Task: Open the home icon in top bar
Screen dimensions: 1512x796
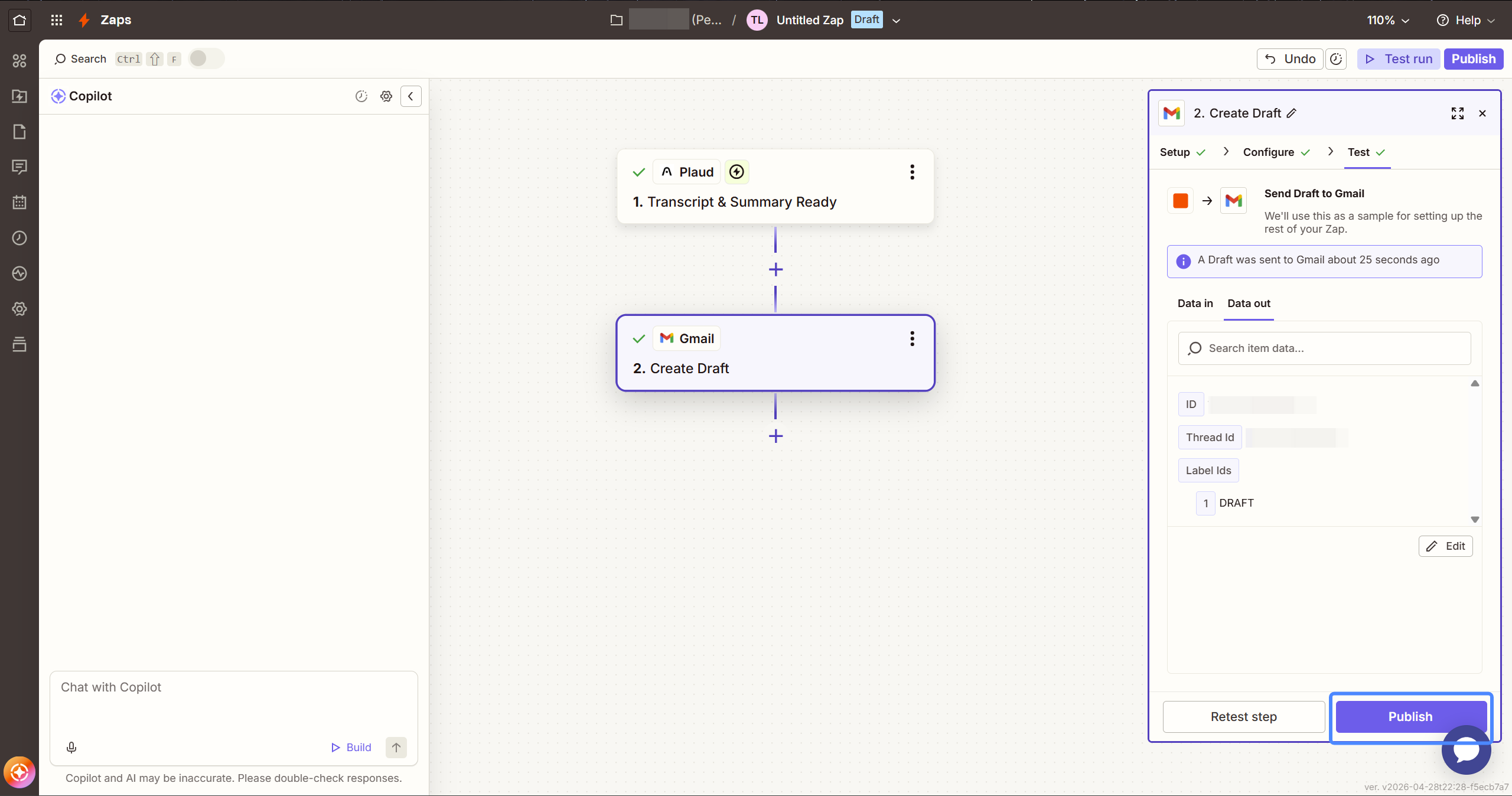Action: pyautogui.click(x=19, y=20)
